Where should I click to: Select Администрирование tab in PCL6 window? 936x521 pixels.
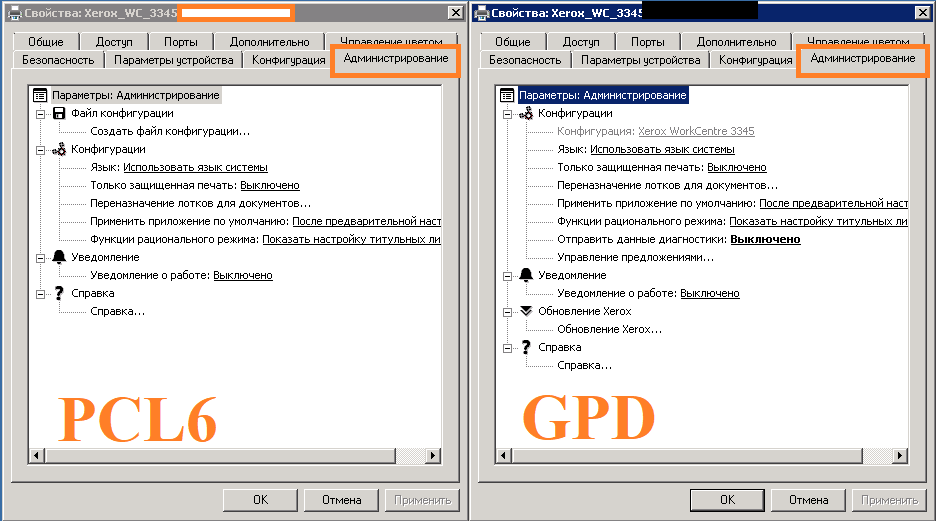pos(396,58)
